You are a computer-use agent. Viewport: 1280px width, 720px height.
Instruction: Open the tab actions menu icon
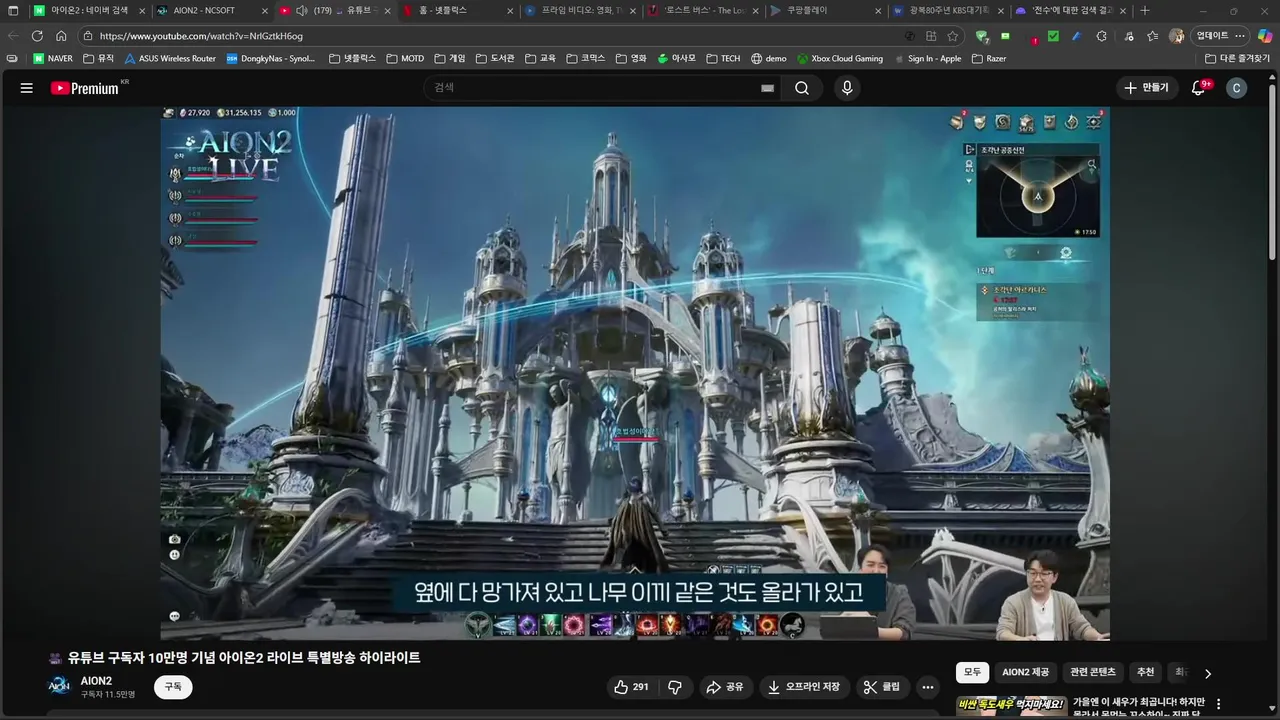pyautogui.click(x=13, y=11)
